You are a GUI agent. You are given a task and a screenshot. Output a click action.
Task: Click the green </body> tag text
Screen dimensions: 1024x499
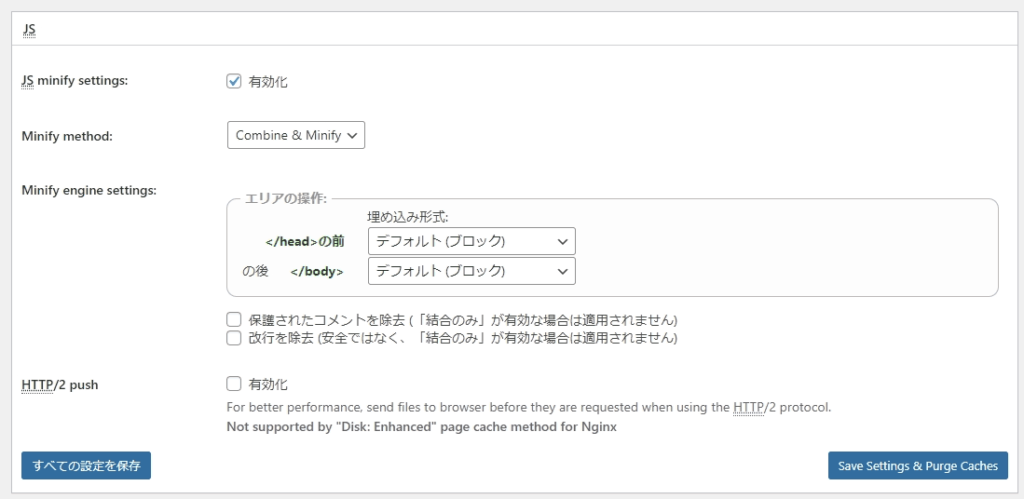(x=317, y=272)
